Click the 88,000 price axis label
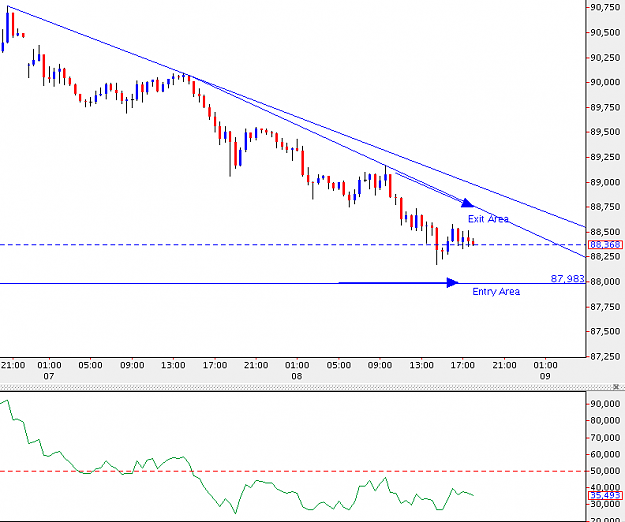Image resolution: width=625 pixels, height=522 pixels. click(x=605, y=281)
